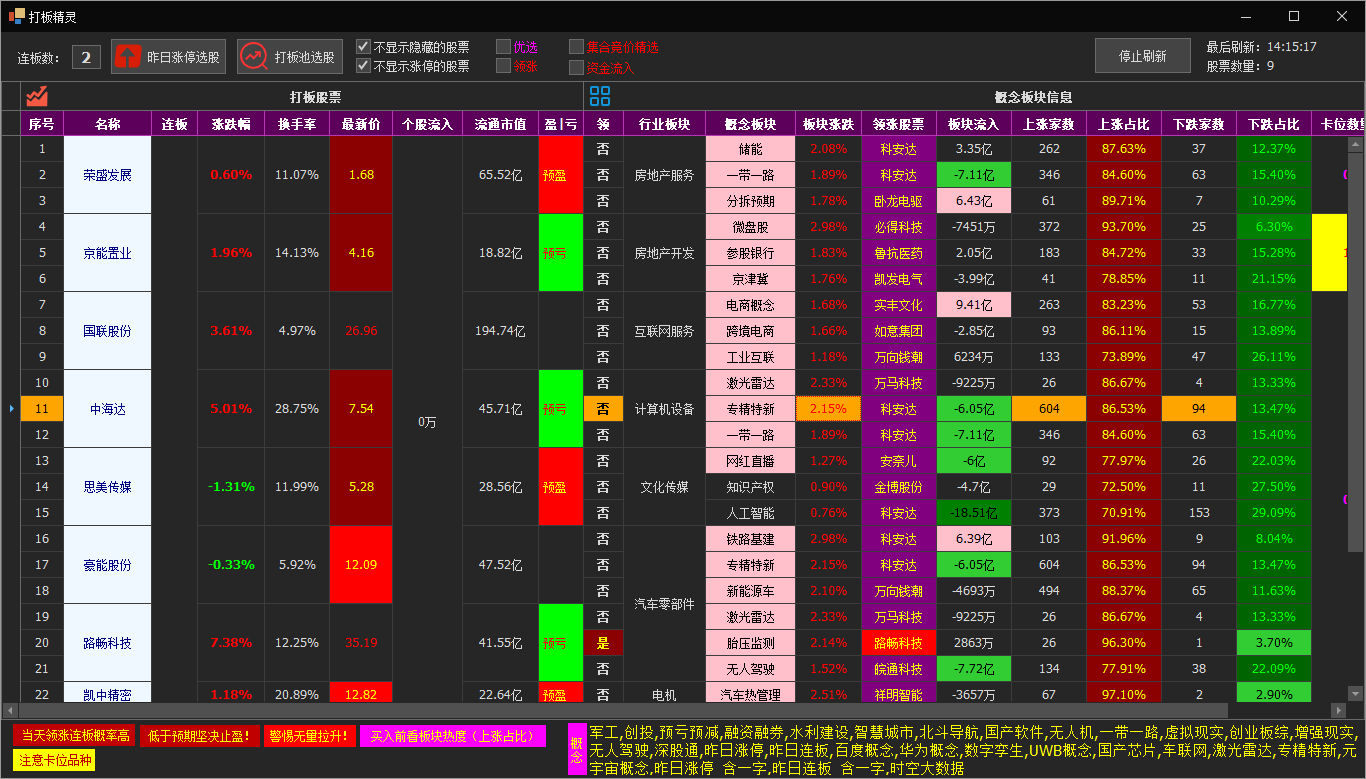Click leading stock 实丰文化 cell
The width and height of the screenshot is (1366, 779).
point(898,304)
